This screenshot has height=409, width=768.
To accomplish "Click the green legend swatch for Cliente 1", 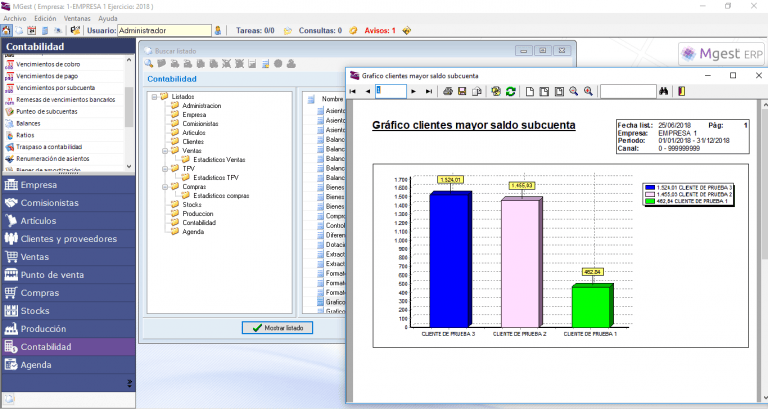I will coord(650,201).
